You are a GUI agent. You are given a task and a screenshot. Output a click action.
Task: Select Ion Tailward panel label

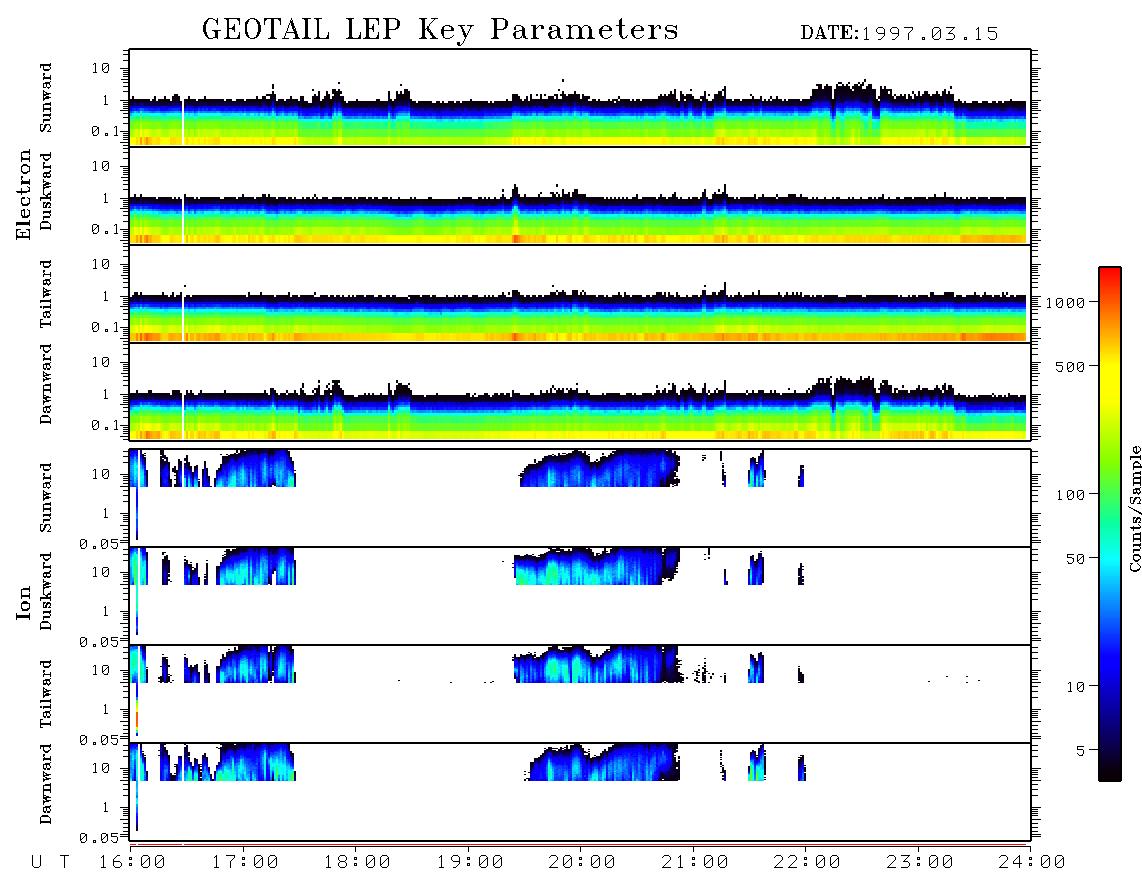pos(46,694)
